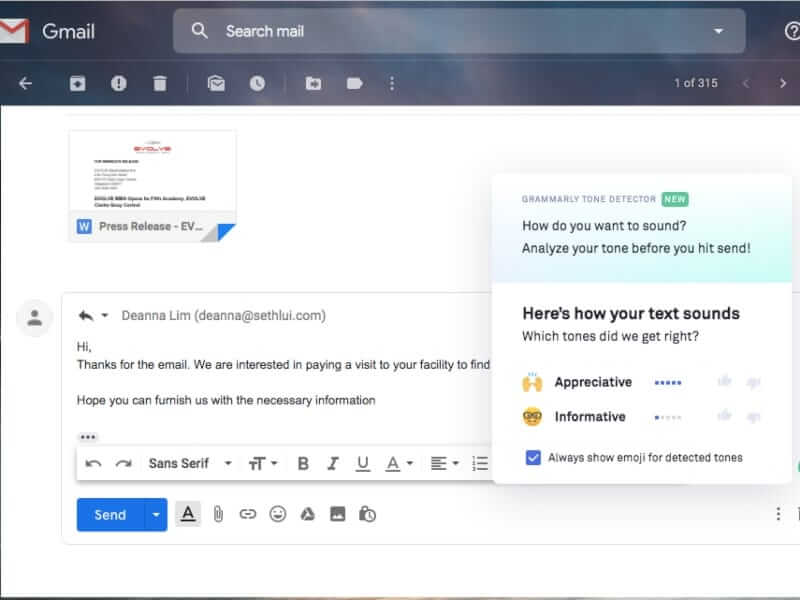
Task: Give thumbs up to the Appreciative tone
Action: coord(722,382)
